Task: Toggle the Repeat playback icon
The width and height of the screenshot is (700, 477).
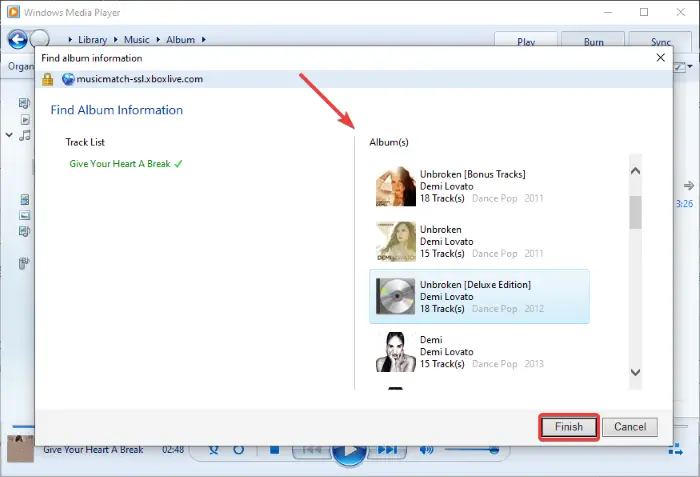Action: tap(239, 449)
